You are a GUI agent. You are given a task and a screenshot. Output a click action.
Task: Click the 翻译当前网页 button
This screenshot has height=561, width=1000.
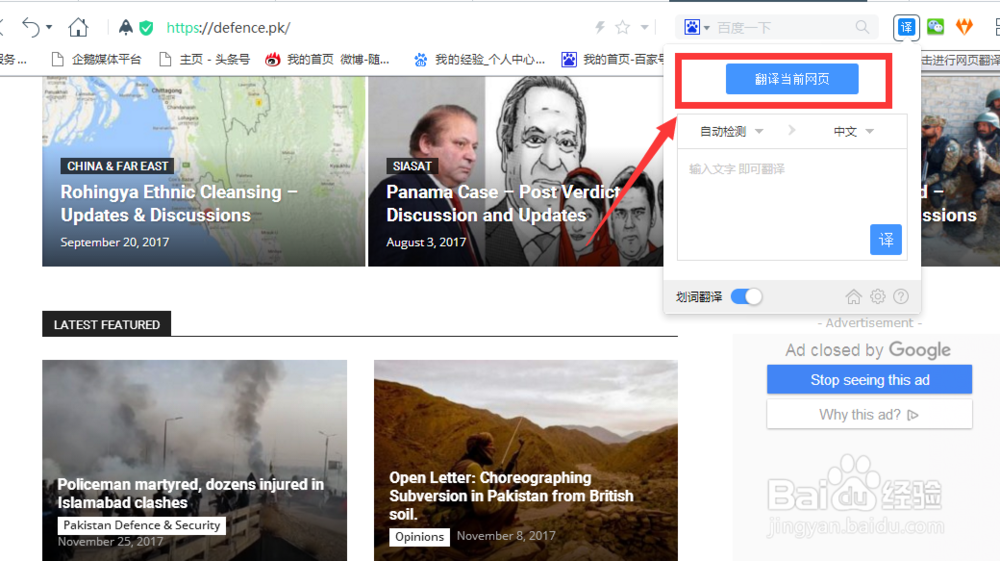[791, 79]
